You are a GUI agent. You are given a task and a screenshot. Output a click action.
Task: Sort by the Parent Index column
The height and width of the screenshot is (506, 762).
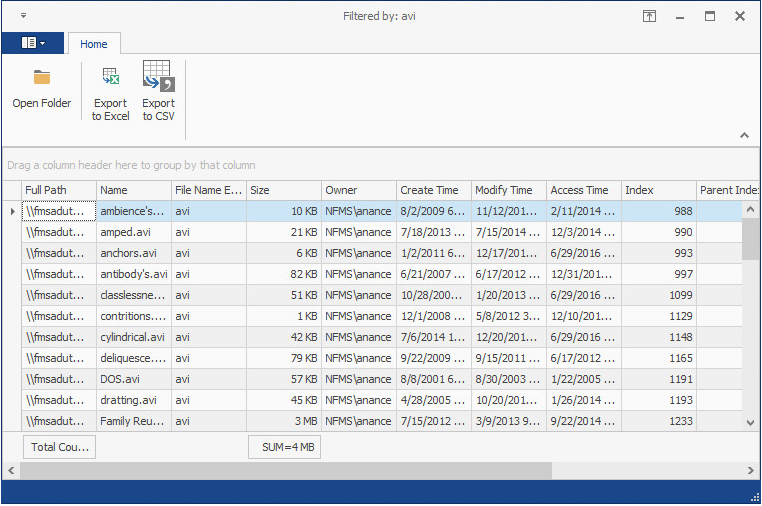click(x=727, y=190)
